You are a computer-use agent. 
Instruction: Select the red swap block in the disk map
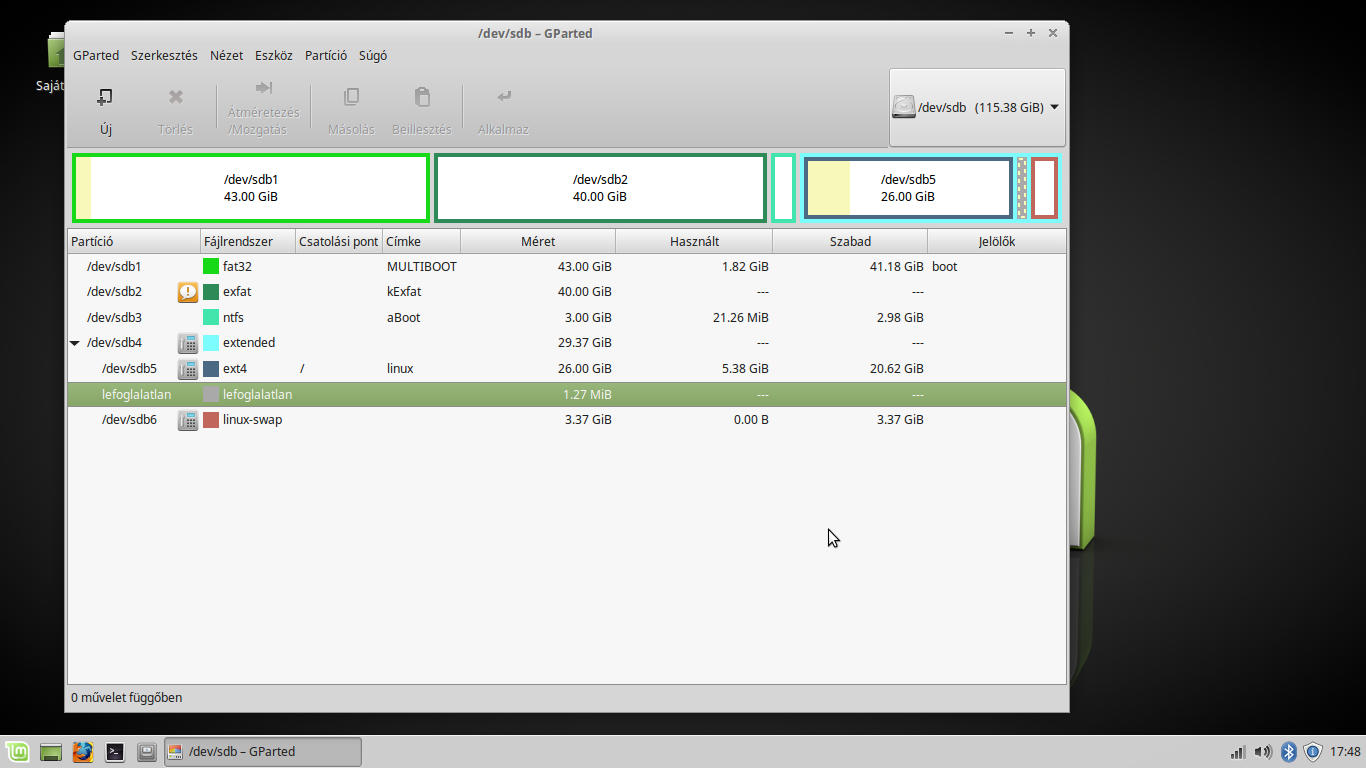[1044, 188]
